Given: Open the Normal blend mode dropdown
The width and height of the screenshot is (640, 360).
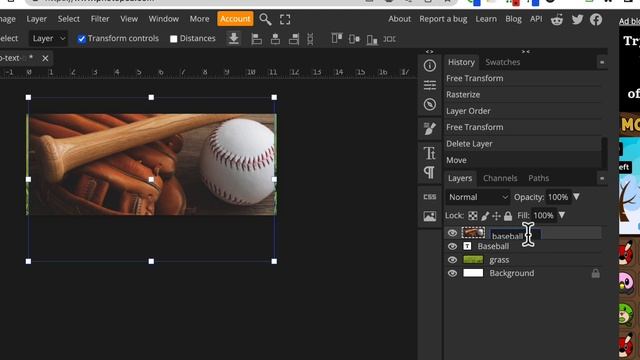Looking at the screenshot, I should pos(478,197).
